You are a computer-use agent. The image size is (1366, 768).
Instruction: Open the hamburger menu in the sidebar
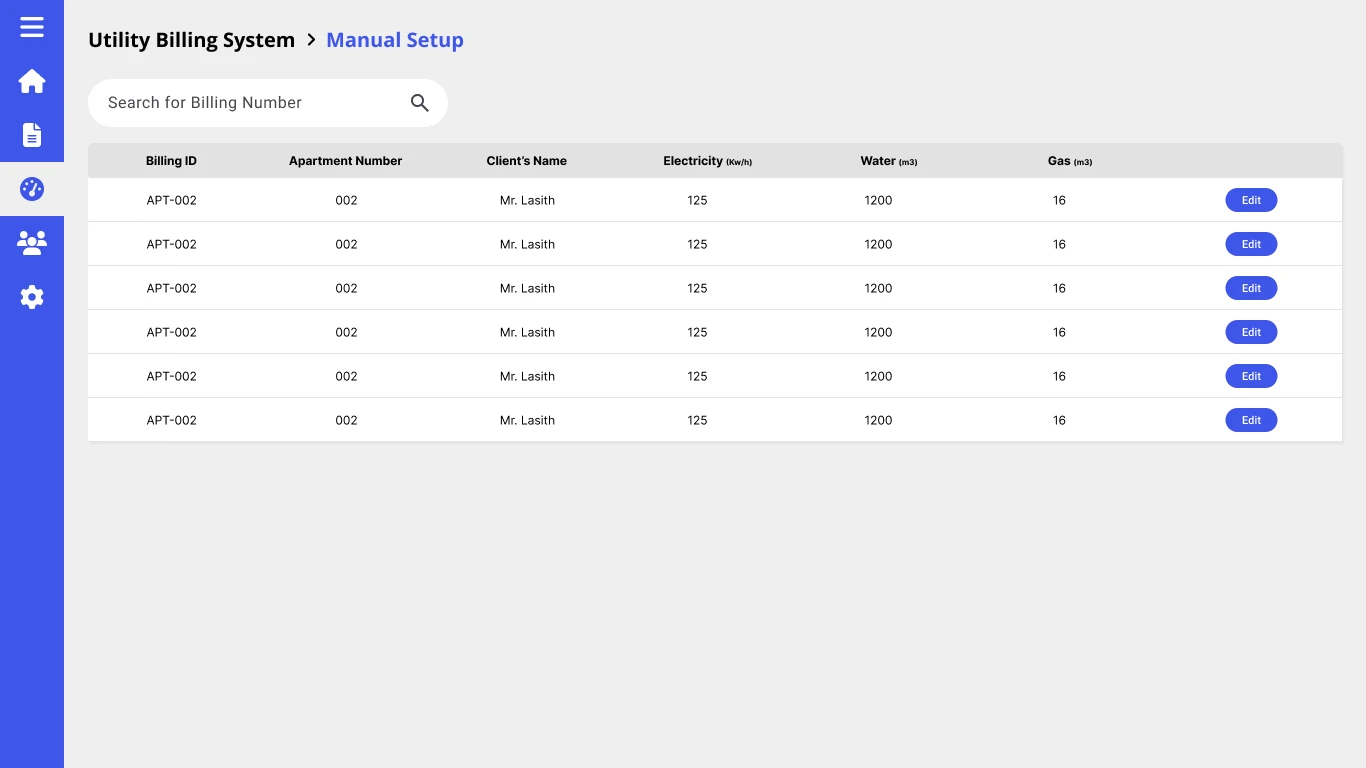pos(32,27)
